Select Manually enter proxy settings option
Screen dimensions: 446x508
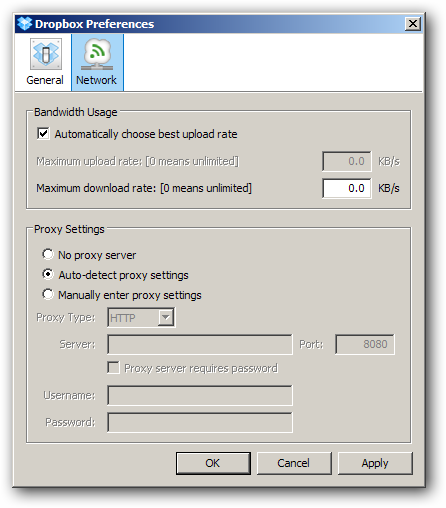[48, 294]
